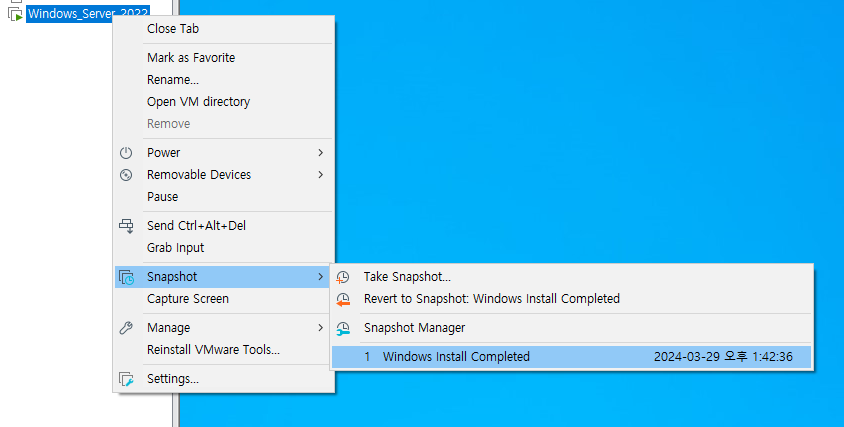Expand the Manage submenu arrow

[321, 328]
